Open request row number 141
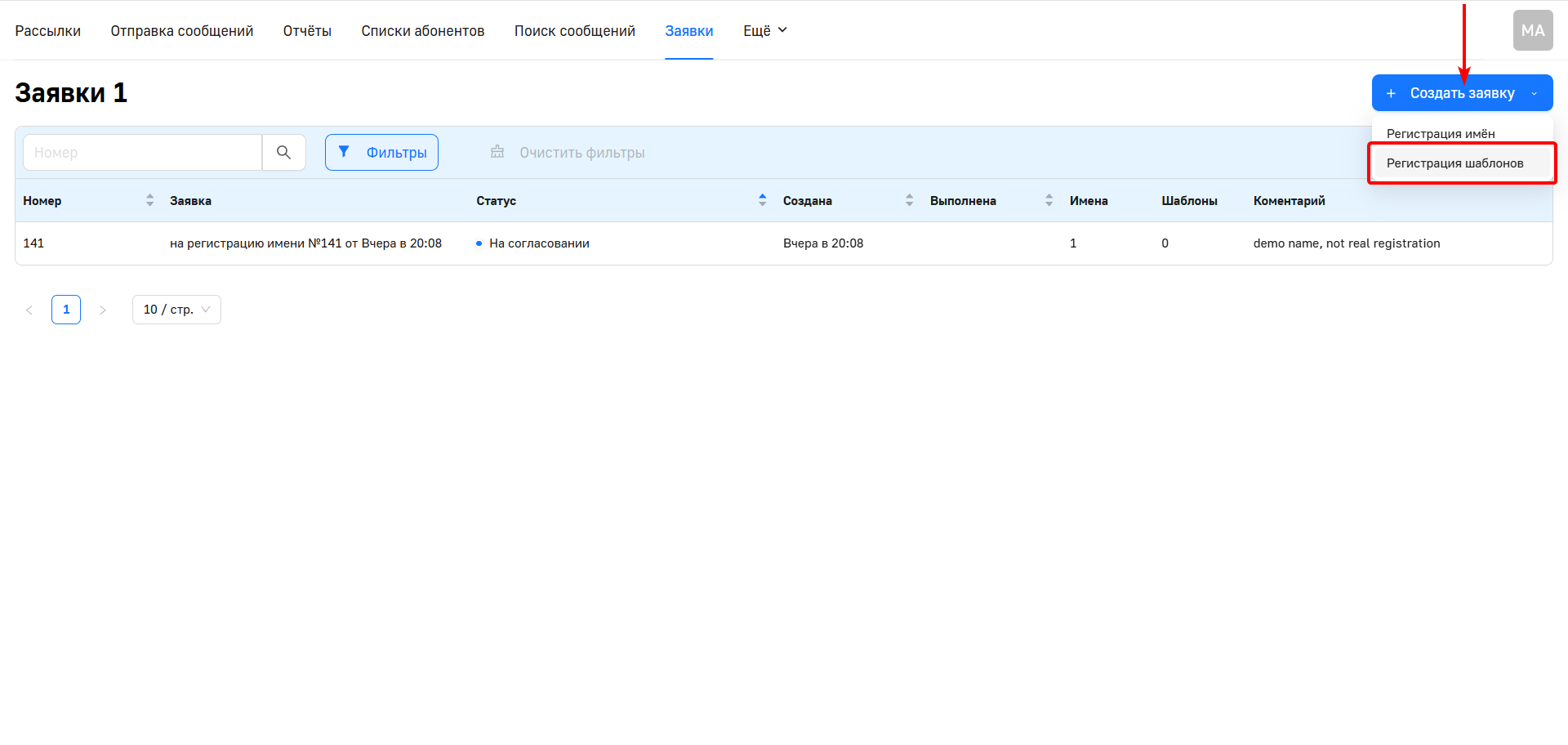This screenshot has height=745, width=1568. (305, 243)
